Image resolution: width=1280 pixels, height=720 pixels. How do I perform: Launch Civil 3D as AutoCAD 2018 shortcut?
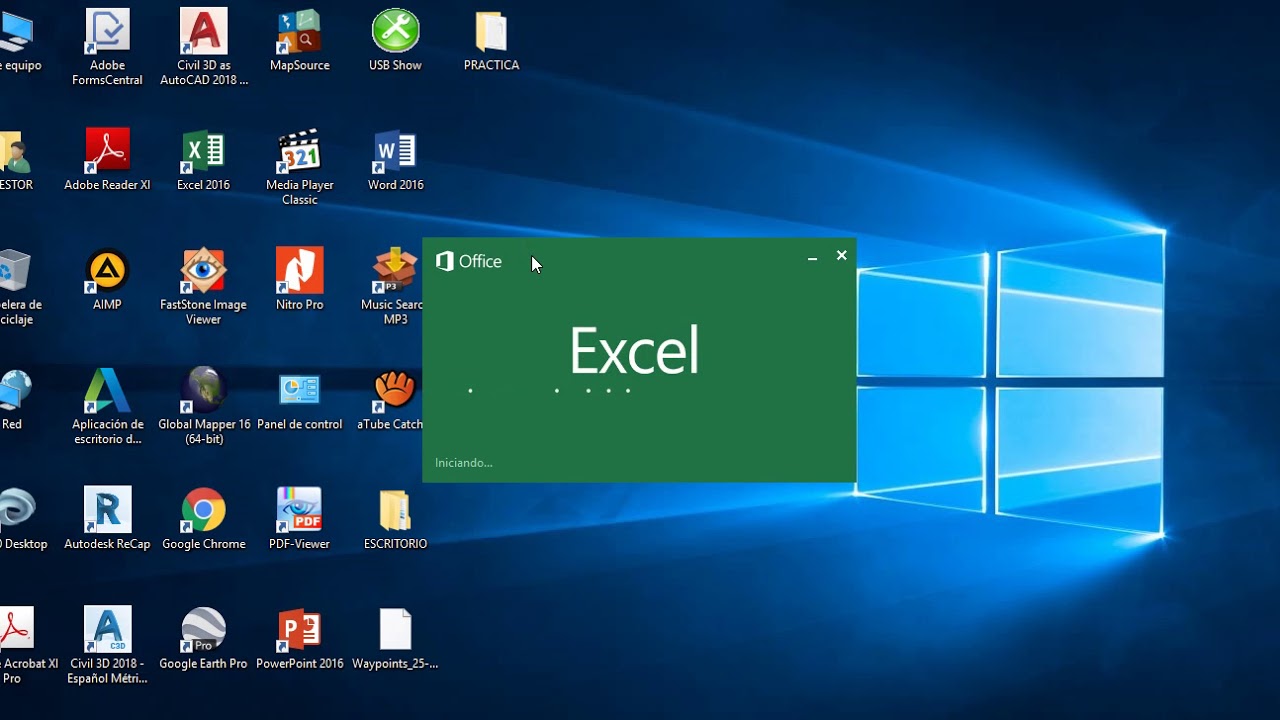pos(204,47)
